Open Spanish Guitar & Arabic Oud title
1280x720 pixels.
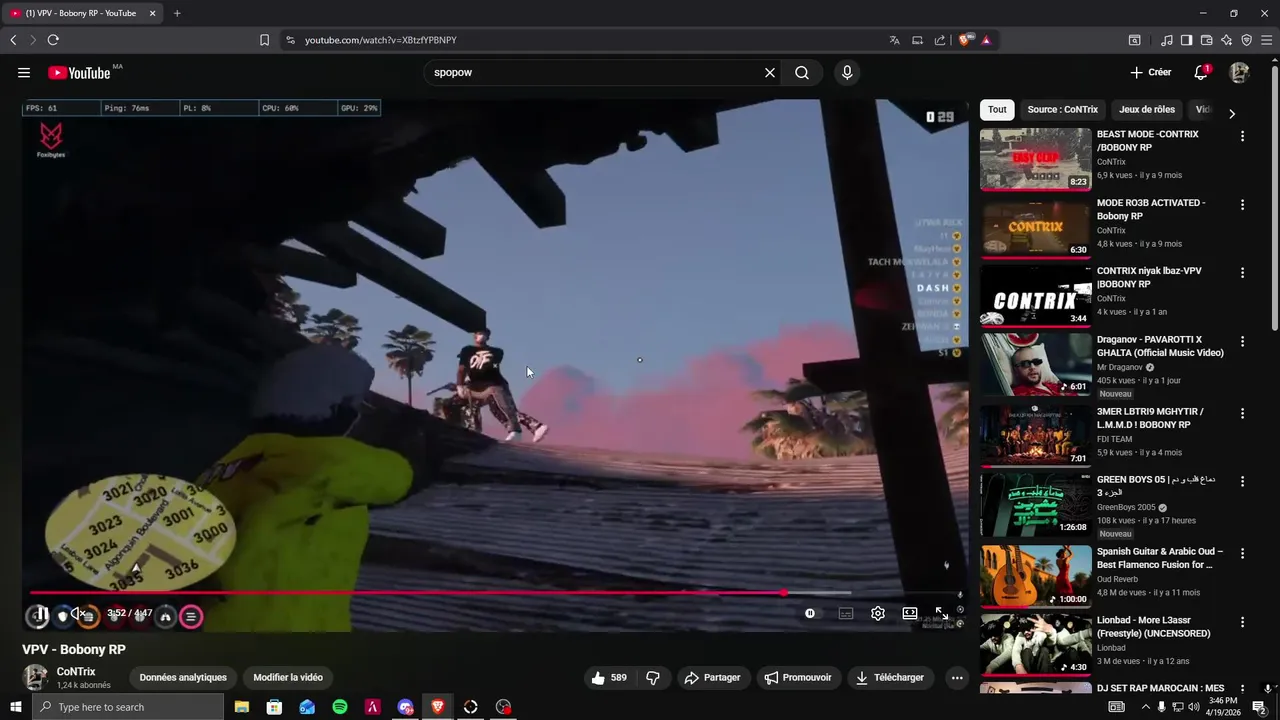[x=1160, y=558]
